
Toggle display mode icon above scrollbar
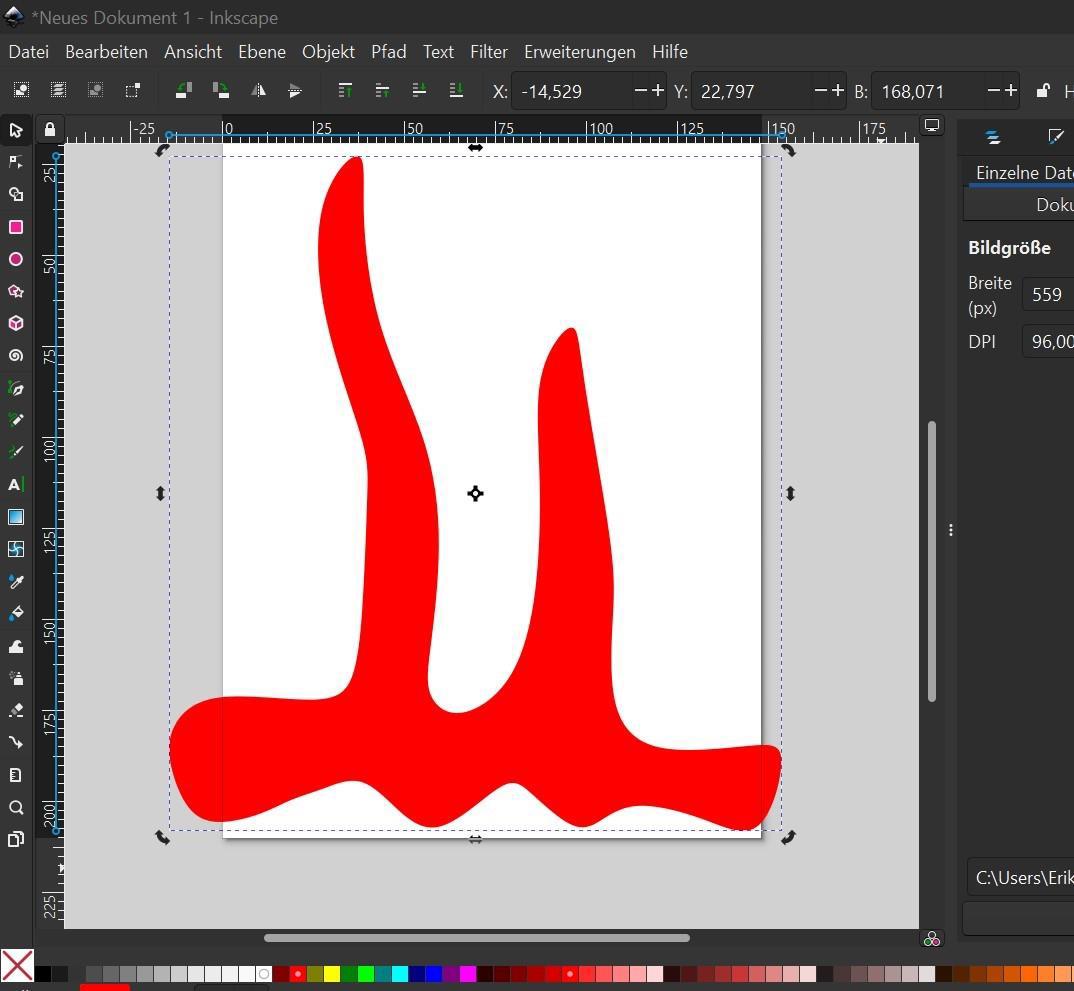click(x=931, y=126)
